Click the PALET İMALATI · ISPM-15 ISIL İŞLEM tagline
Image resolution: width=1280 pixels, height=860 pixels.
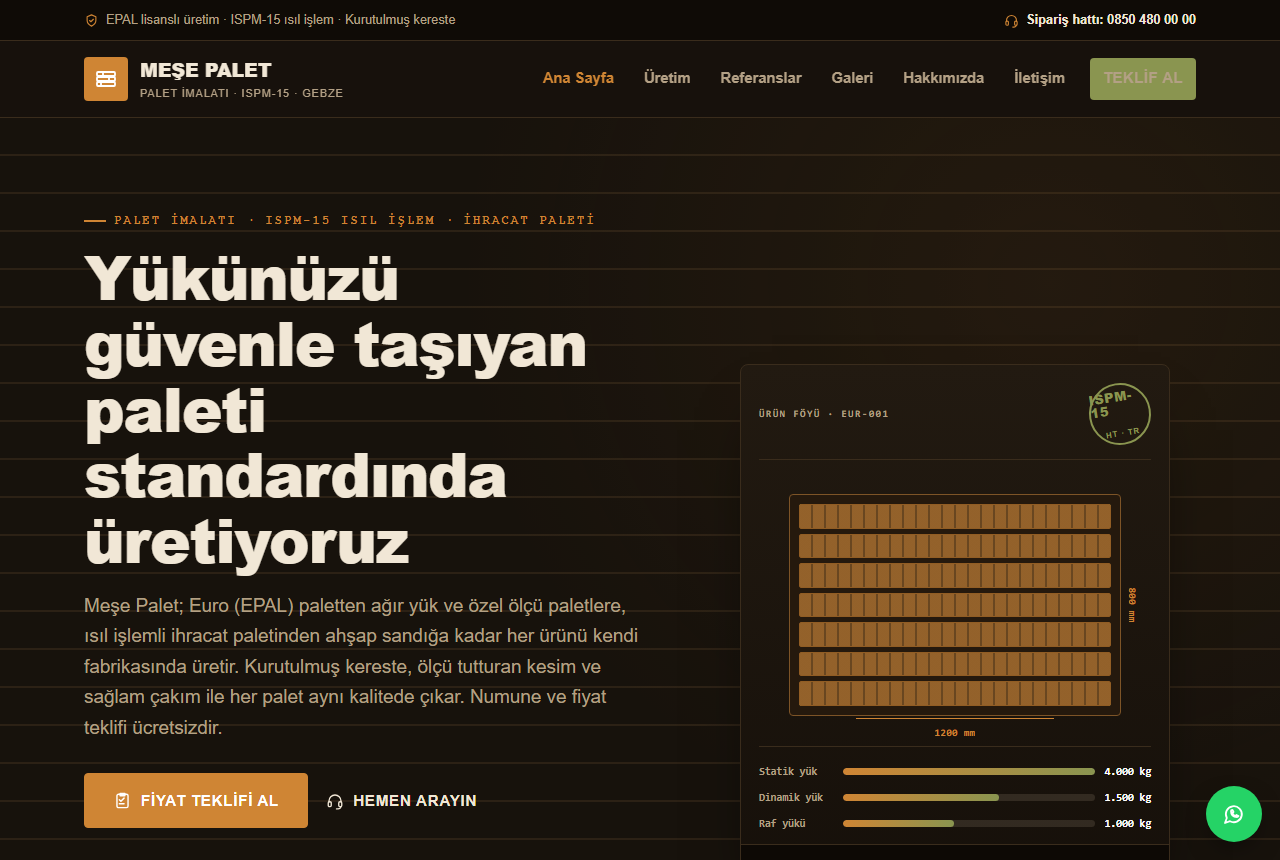pyautogui.click(x=354, y=220)
